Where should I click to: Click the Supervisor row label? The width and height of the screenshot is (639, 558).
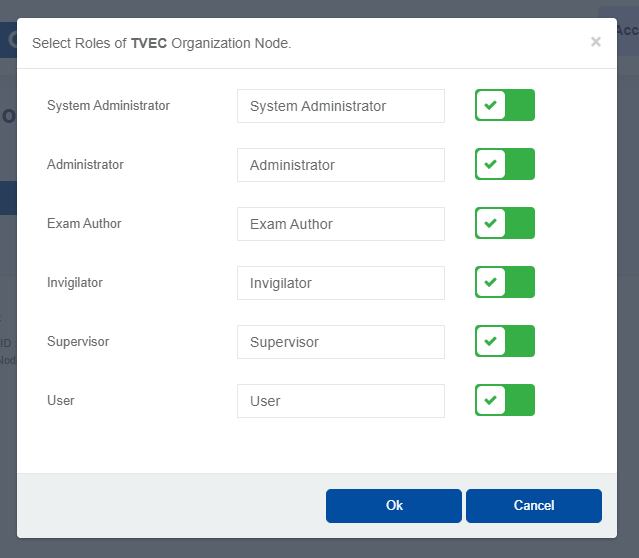point(78,341)
